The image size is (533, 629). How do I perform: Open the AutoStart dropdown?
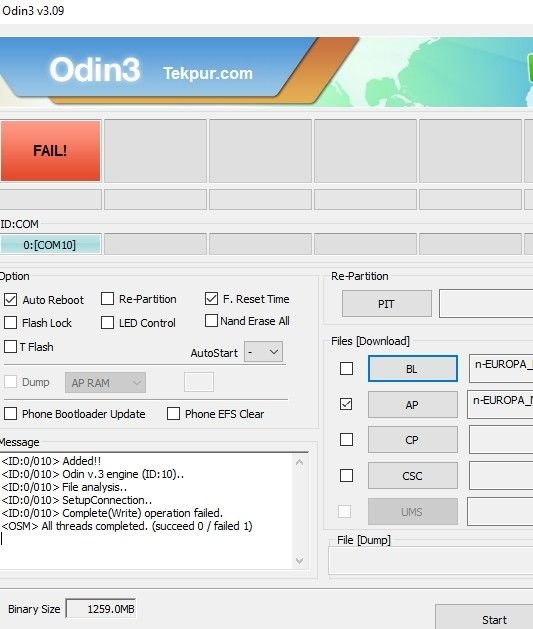(263, 352)
